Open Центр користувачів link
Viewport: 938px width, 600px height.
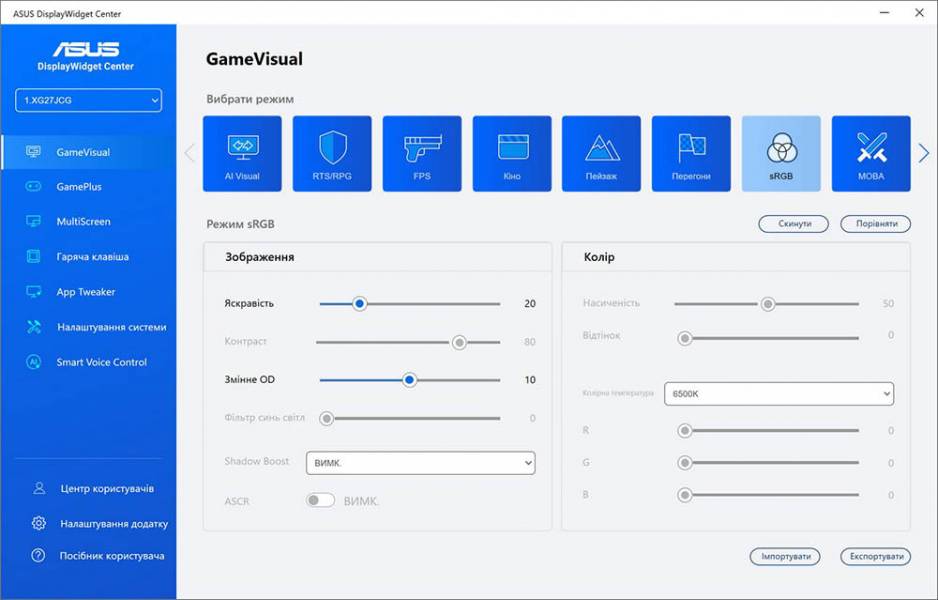(107, 489)
